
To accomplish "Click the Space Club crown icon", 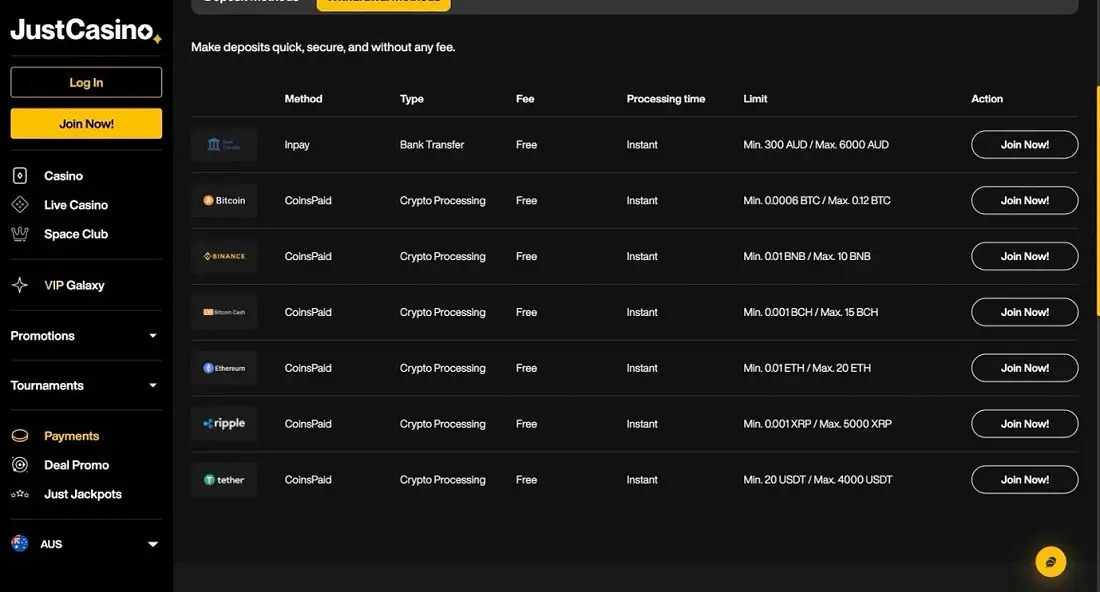I will click(x=20, y=234).
